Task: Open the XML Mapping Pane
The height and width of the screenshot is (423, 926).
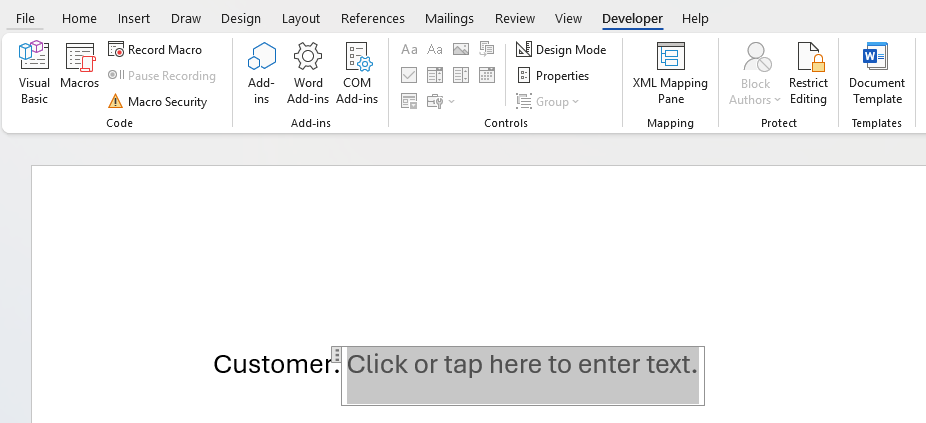Action: coord(670,73)
